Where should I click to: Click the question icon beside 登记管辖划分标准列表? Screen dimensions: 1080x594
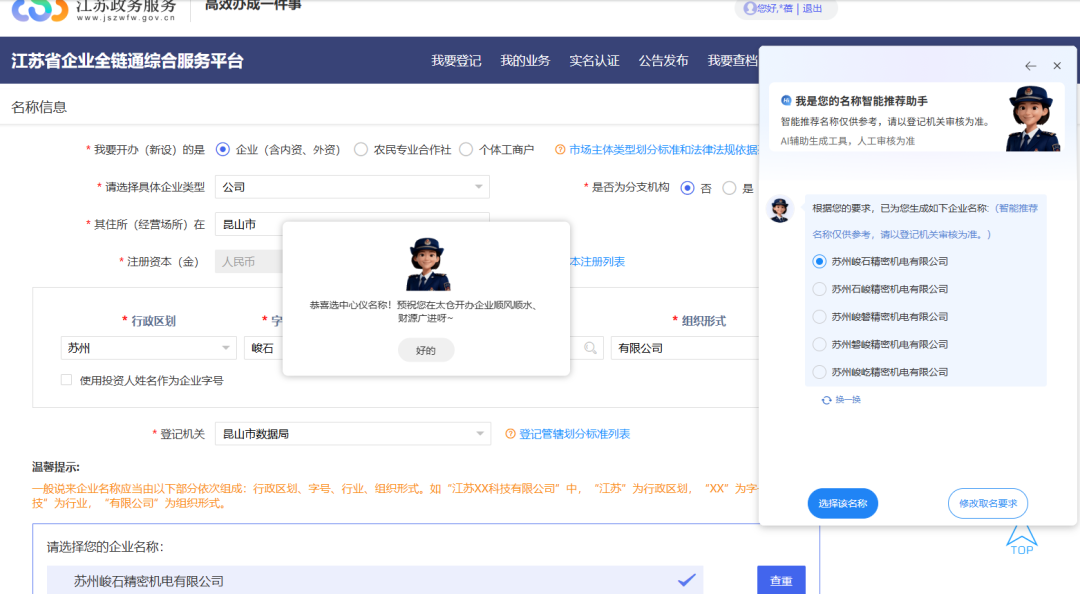[x=510, y=434]
